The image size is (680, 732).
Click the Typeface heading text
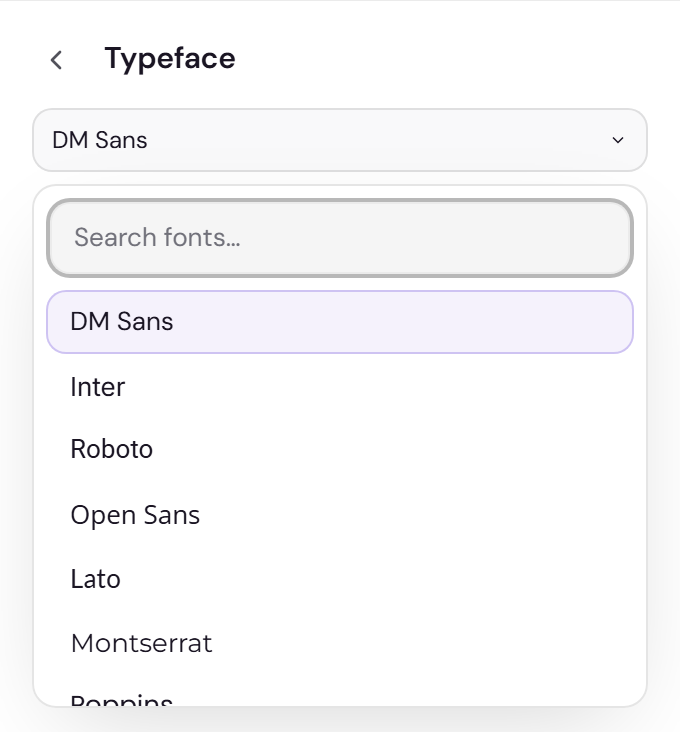170,59
